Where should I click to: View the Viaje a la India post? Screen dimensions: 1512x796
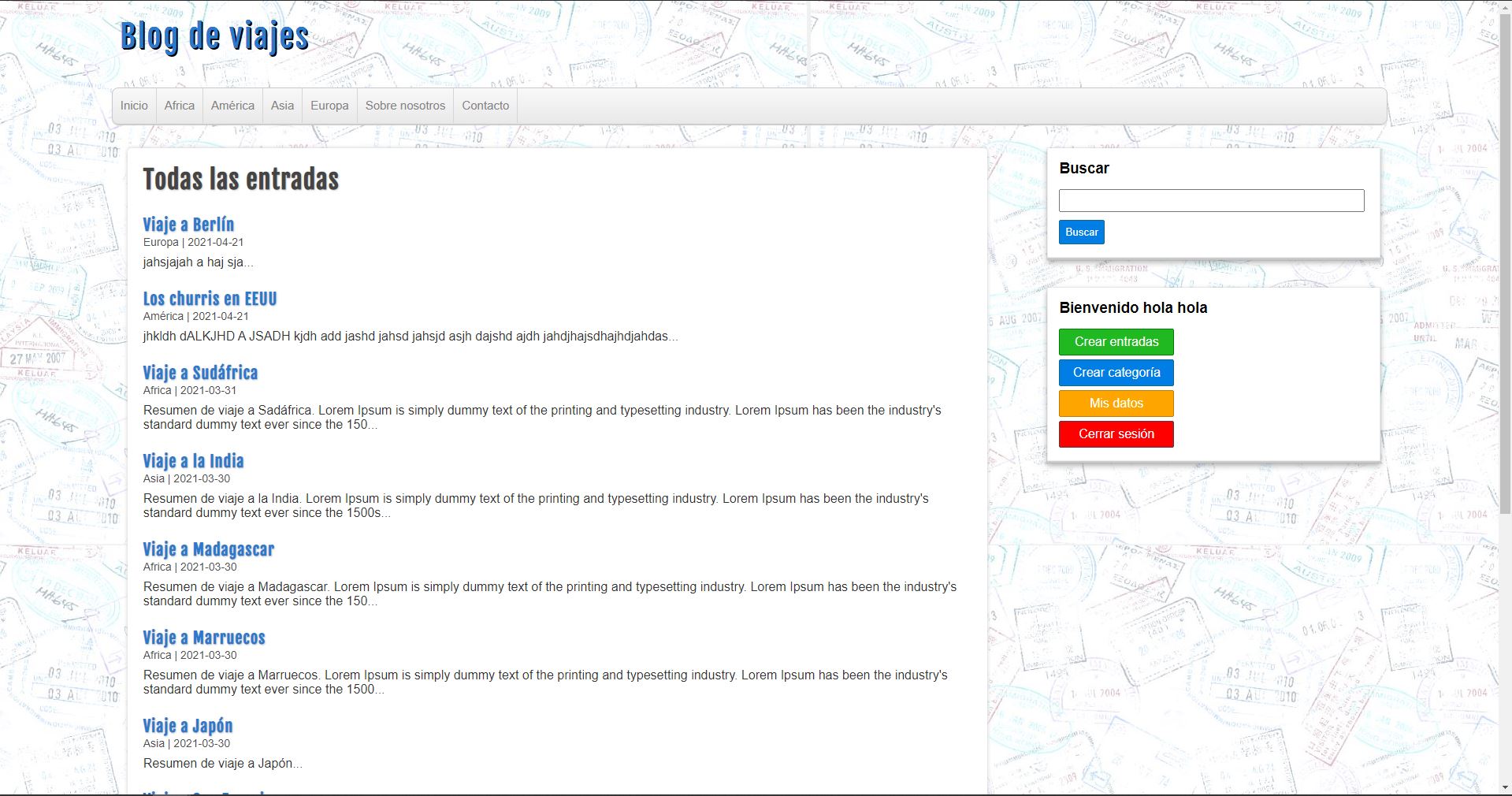point(193,461)
